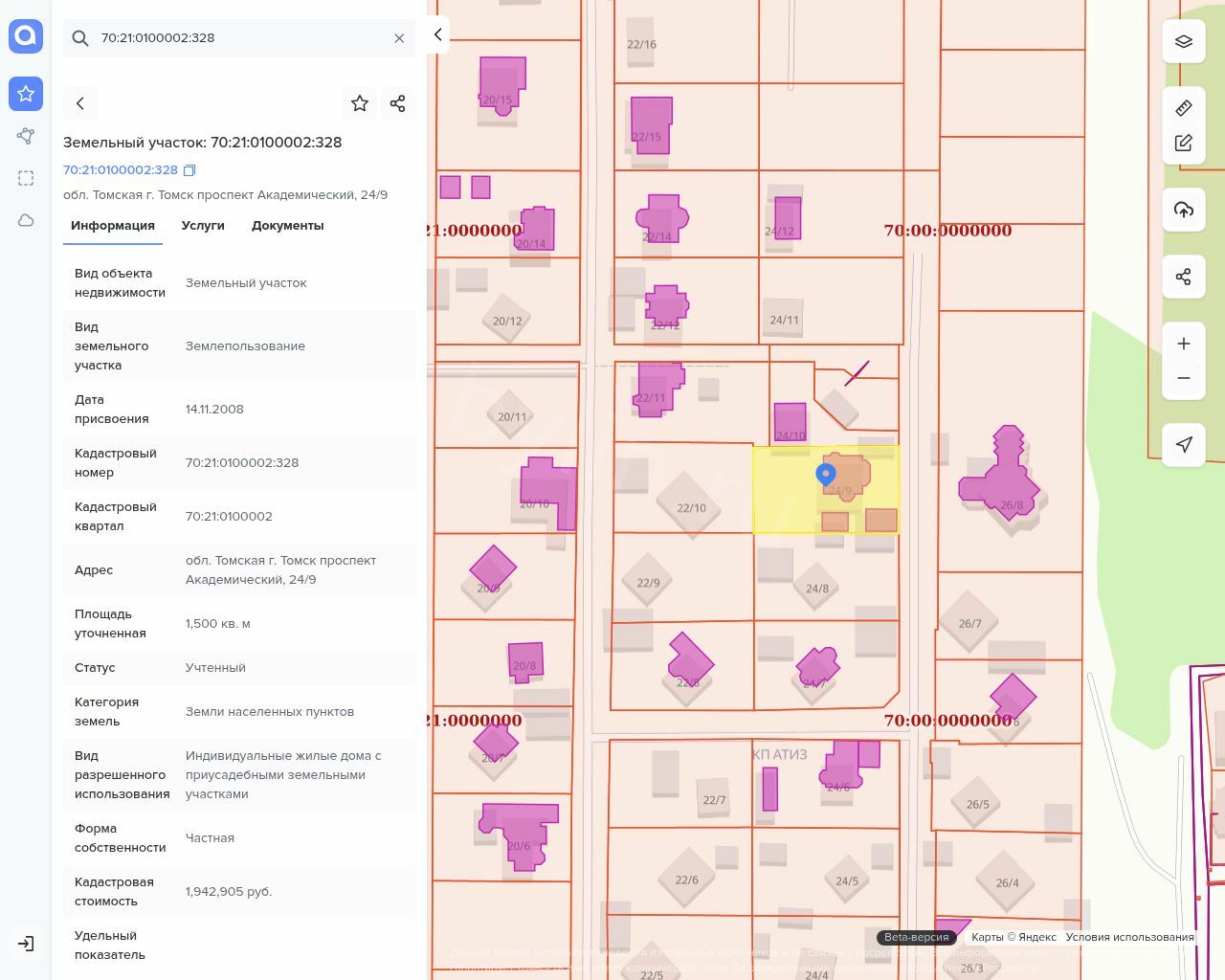
Task: Clear the search field with X
Action: [399, 38]
